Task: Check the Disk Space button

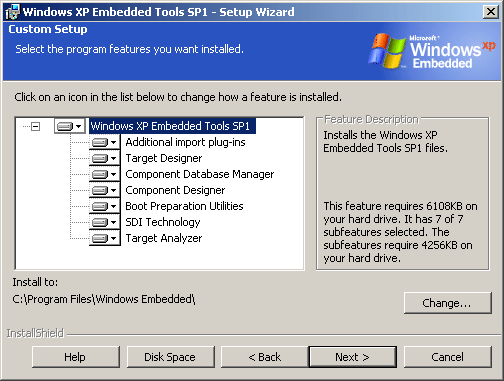Action: [170, 357]
